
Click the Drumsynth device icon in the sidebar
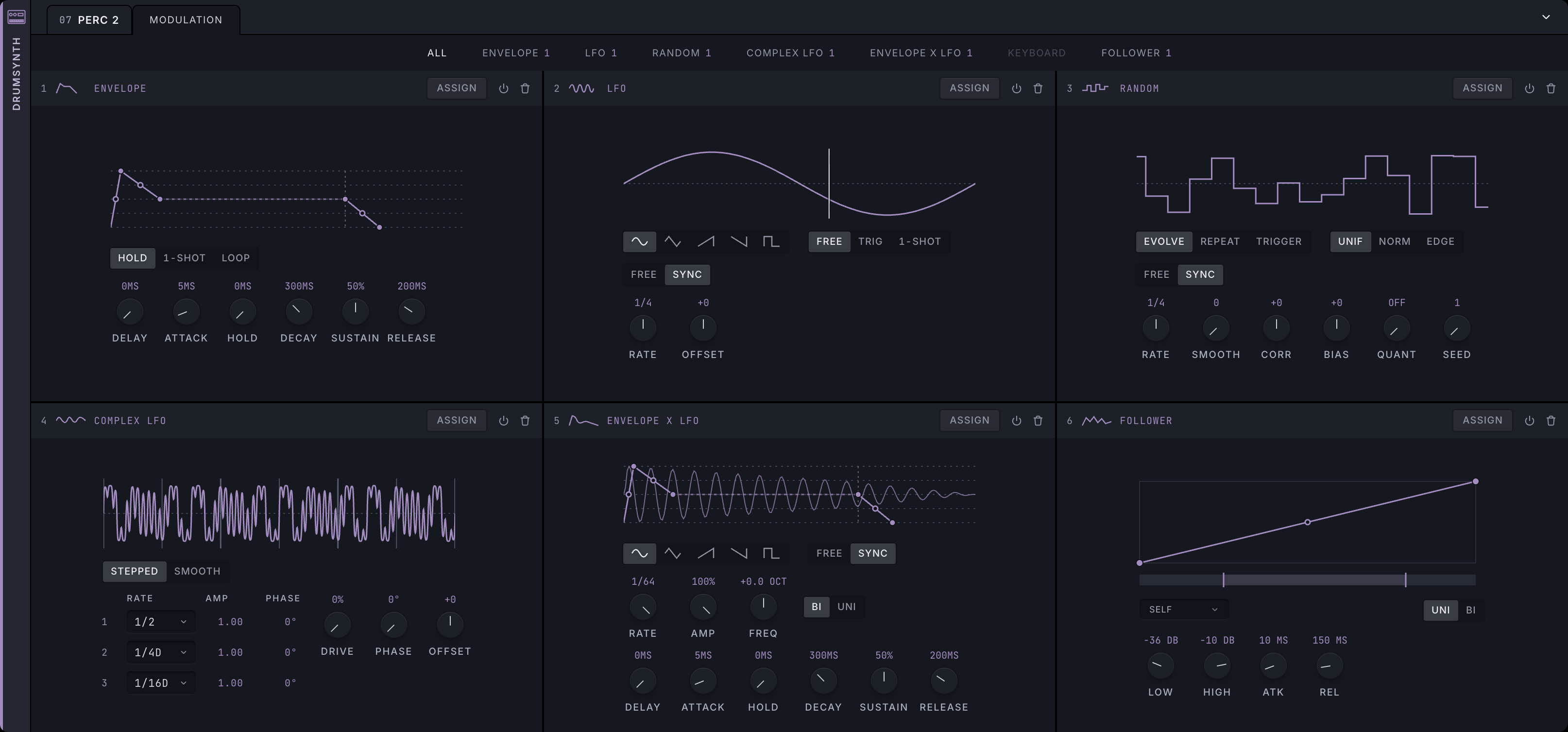pyautogui.click(x=17, y=17)
